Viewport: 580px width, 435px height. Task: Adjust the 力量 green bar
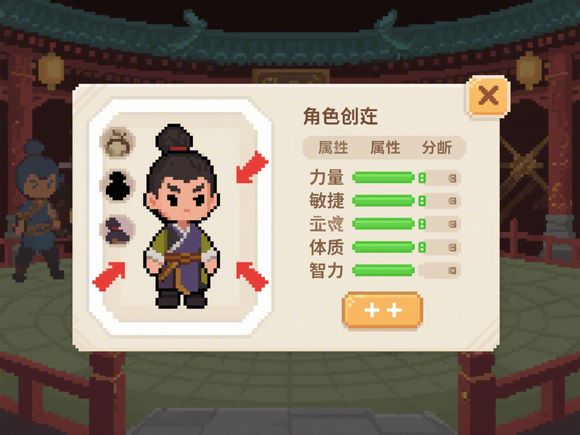383,178
